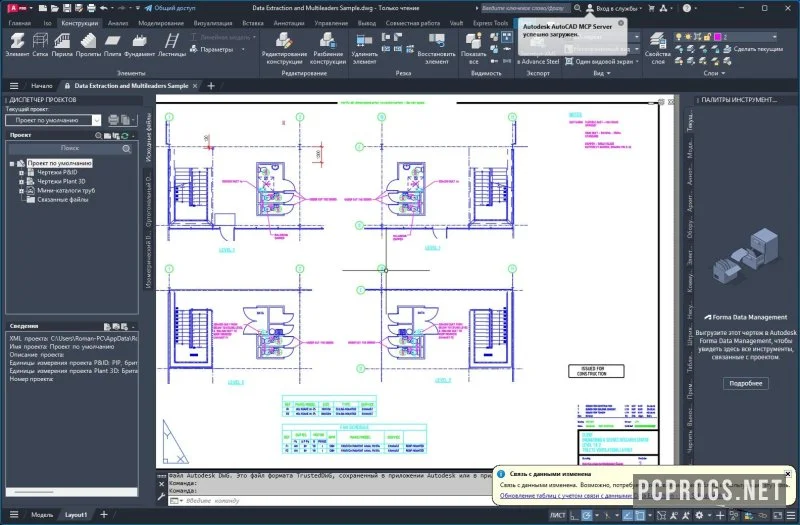Close the data link notification balloon
Viewport: 800px width, 525px height.
tap(787, 473)
